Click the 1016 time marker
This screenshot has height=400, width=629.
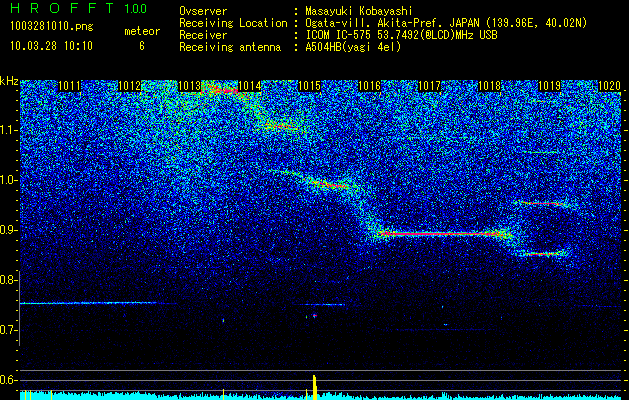(369, 86)
